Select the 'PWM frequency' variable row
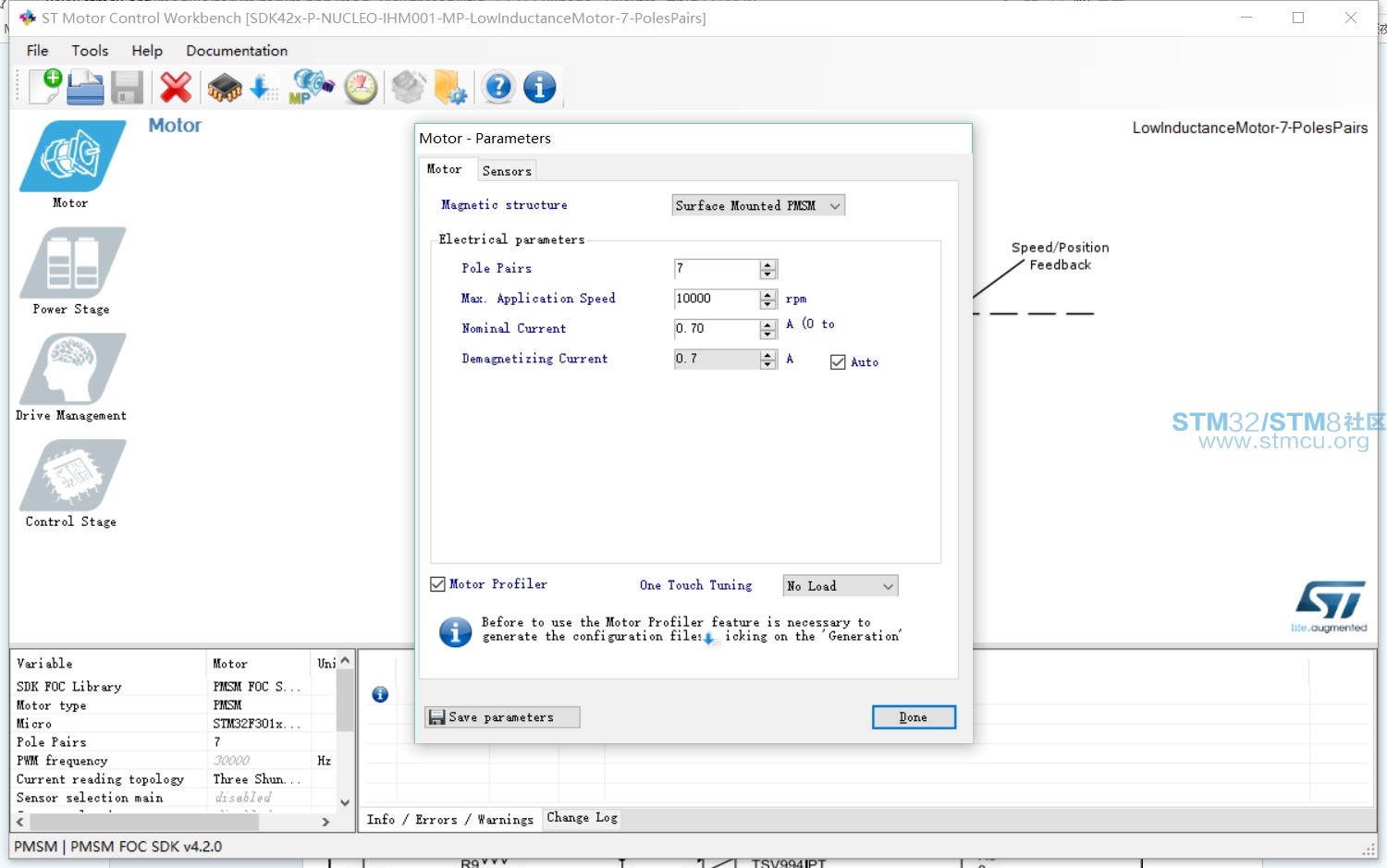This screenshot has width=1387, height=868. click(x=174, y=761)
